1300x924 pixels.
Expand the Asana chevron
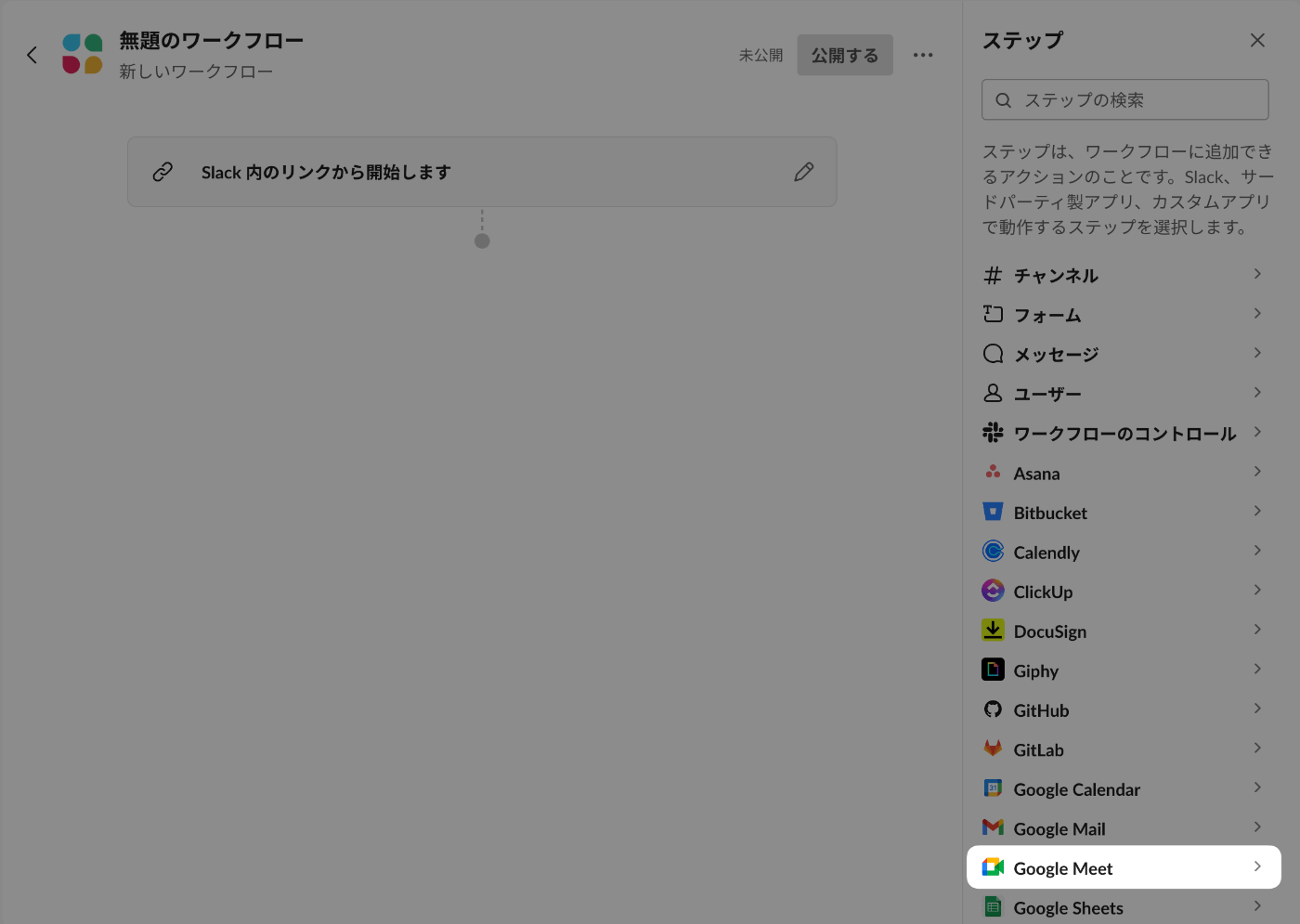click(1257, 472)
